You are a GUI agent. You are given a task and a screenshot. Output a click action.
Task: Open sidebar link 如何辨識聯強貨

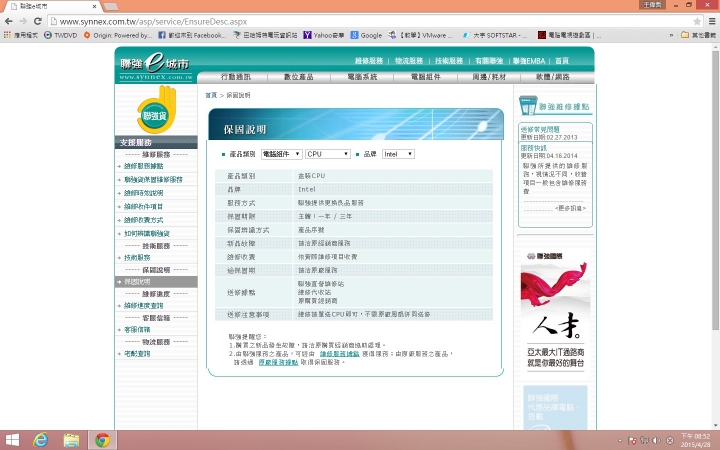tap(146, 234)
